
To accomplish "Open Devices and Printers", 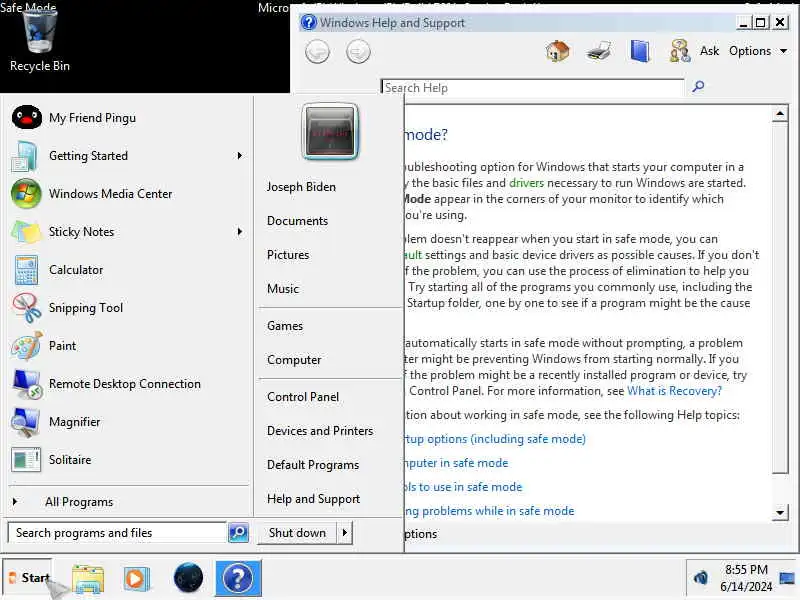I will click(x=320, y=431).
